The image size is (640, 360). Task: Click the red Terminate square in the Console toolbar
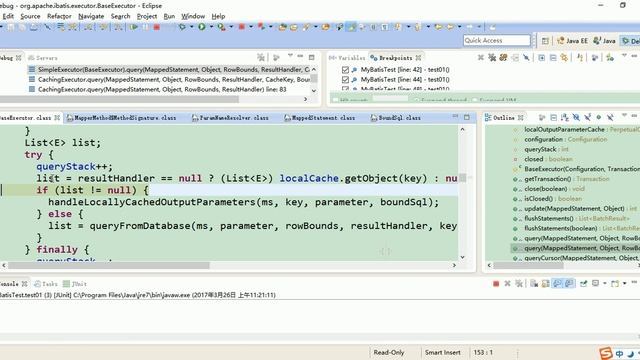coord(496,284)
